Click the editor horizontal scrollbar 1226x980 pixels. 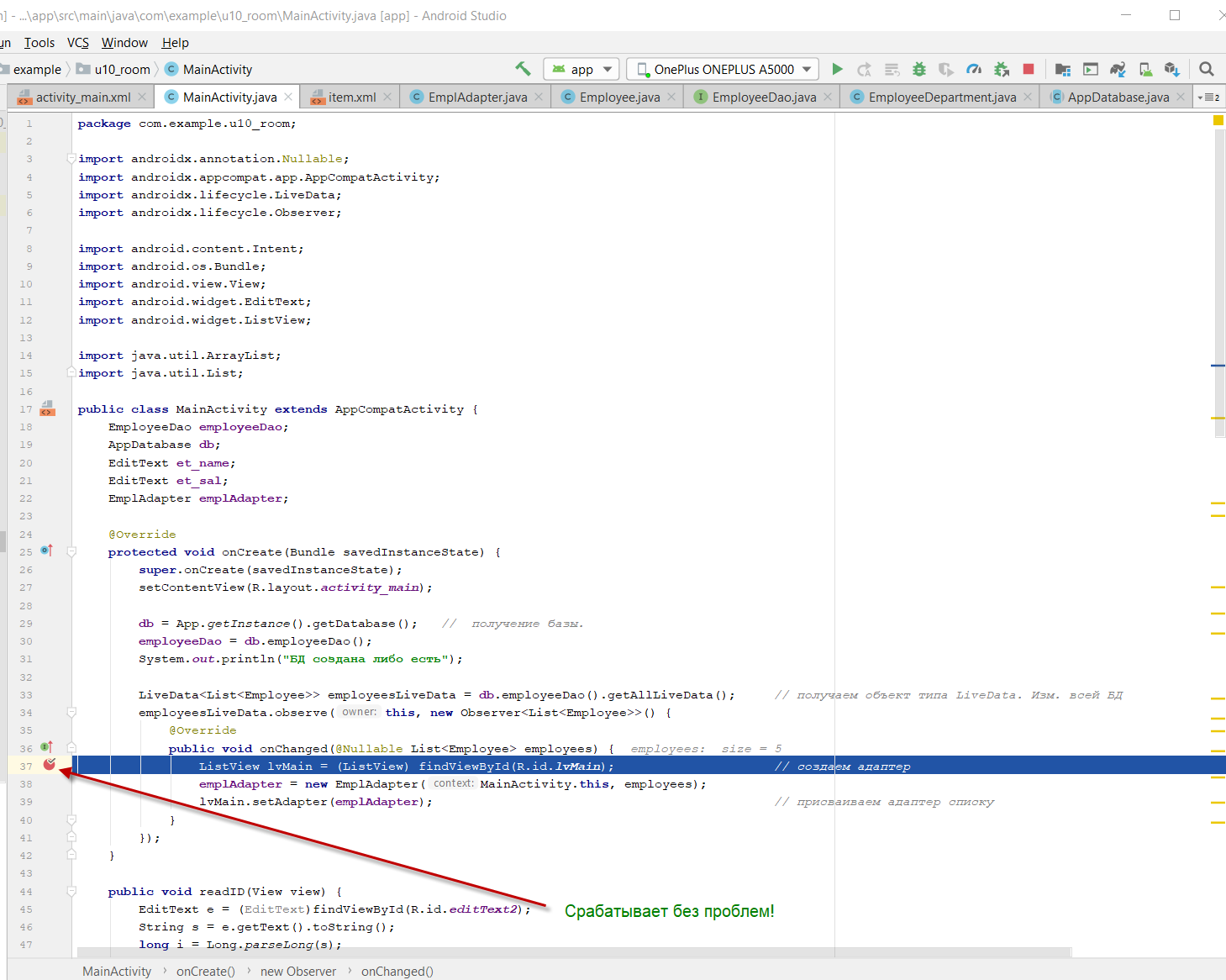coord(575,952)
